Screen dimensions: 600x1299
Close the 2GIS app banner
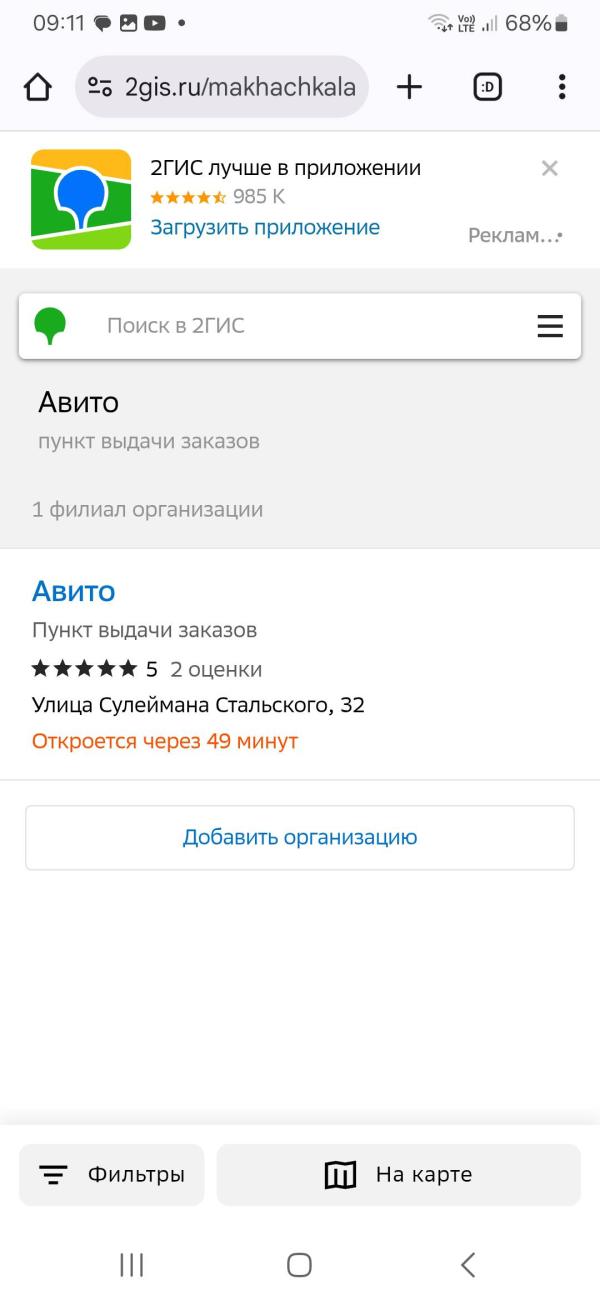[549, 168]
